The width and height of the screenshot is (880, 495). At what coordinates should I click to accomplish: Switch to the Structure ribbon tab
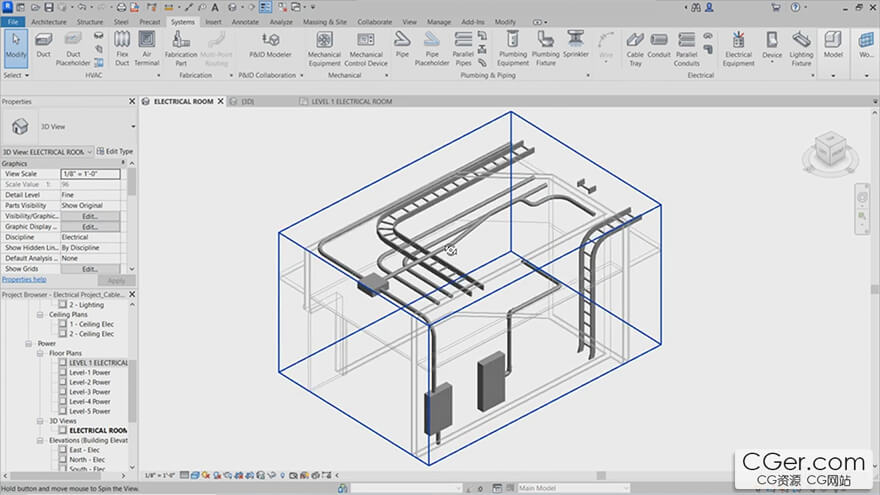[90, 22]
